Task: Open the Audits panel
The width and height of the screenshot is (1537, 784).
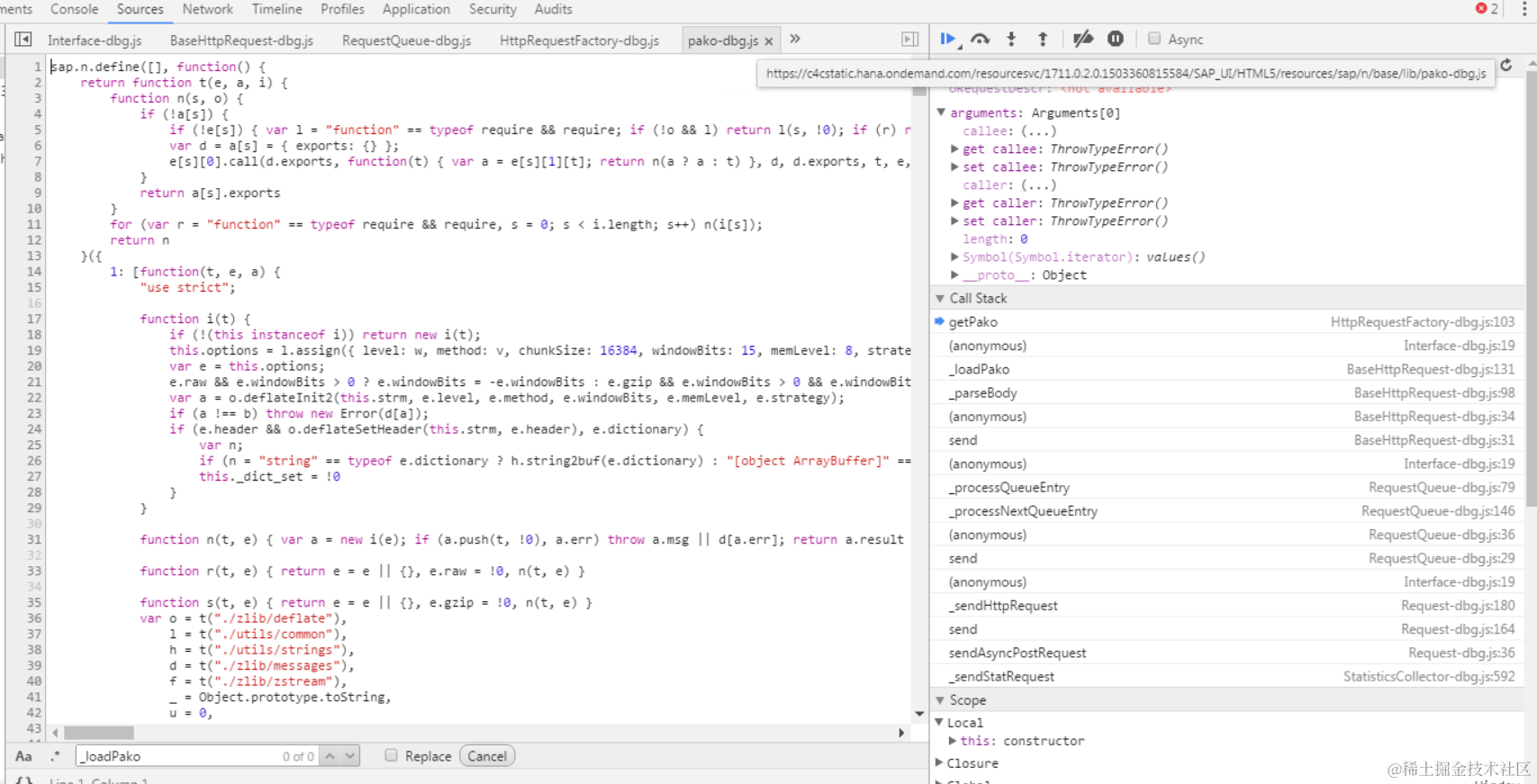Action: [553, 9]
